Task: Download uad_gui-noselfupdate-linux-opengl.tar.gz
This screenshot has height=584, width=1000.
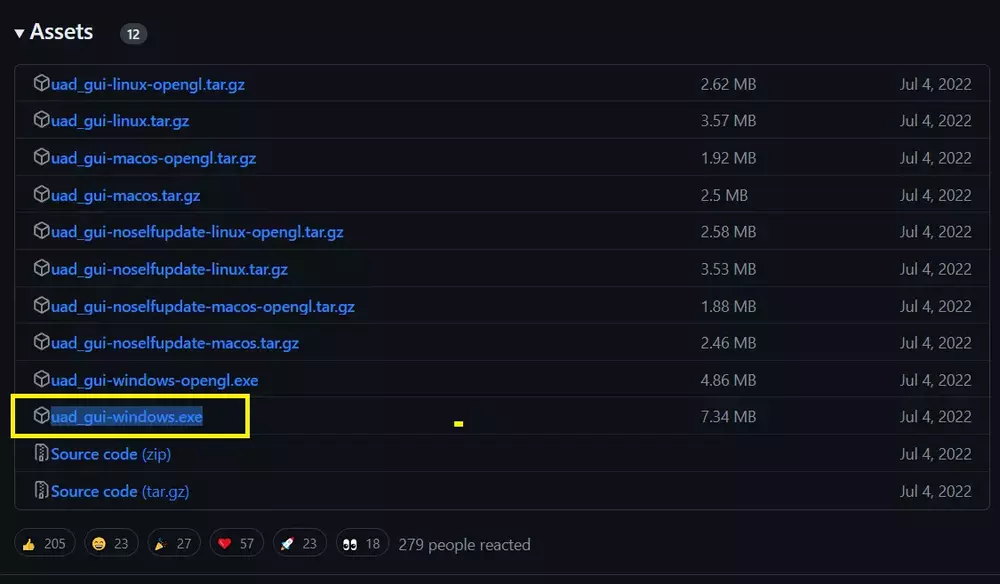Action: [197, 232]
